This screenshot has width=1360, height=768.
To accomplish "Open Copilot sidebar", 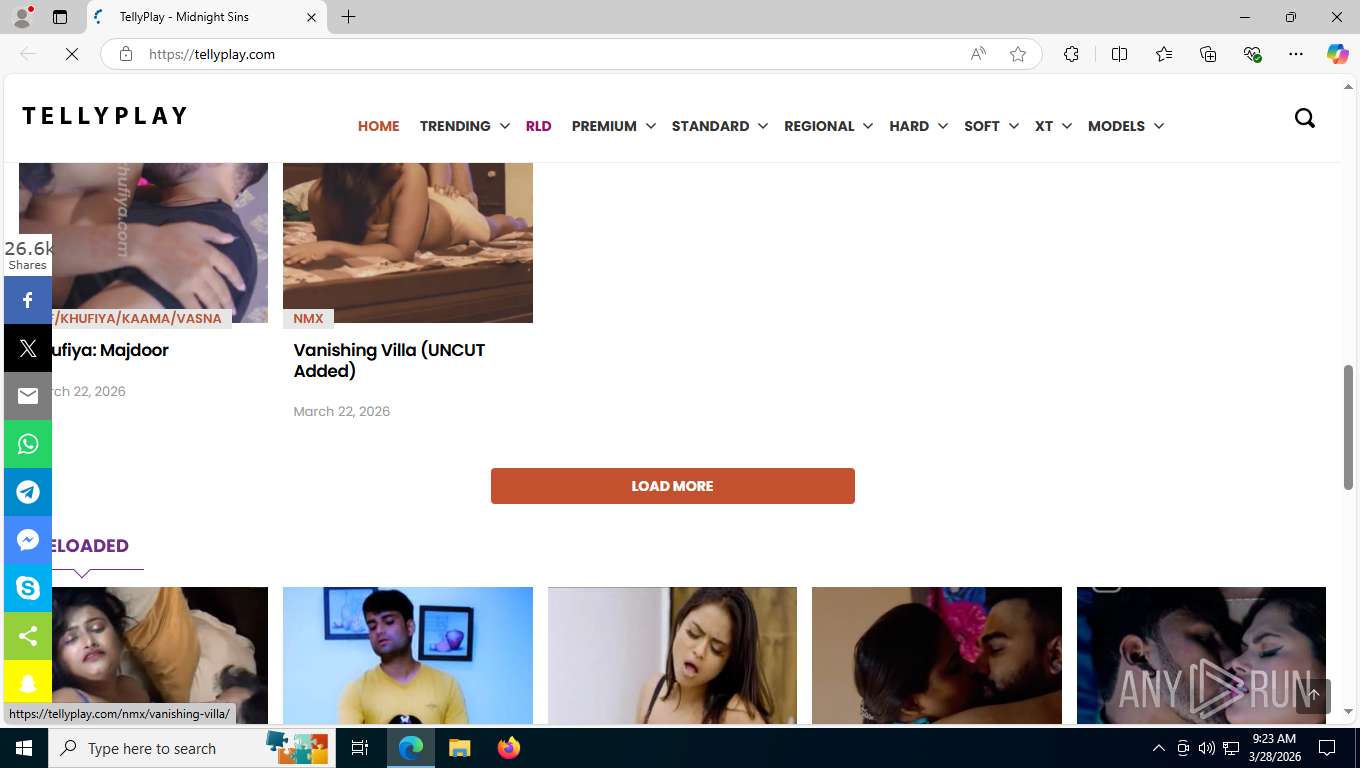I will click(1338, 54).
